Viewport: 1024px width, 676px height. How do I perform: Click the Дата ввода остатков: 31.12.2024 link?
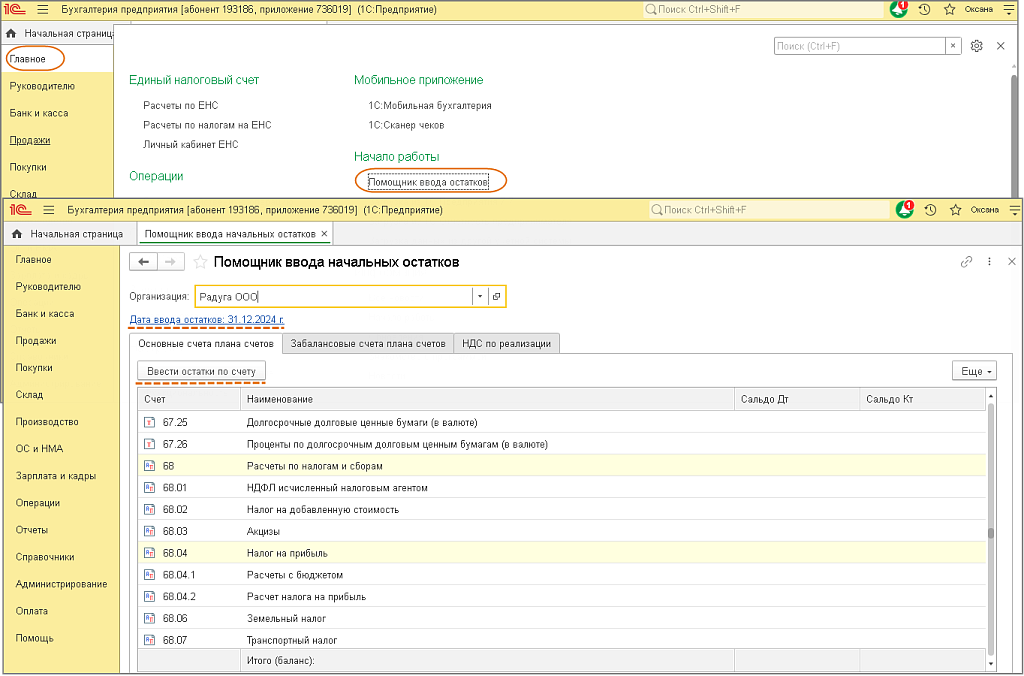(206, 319)
